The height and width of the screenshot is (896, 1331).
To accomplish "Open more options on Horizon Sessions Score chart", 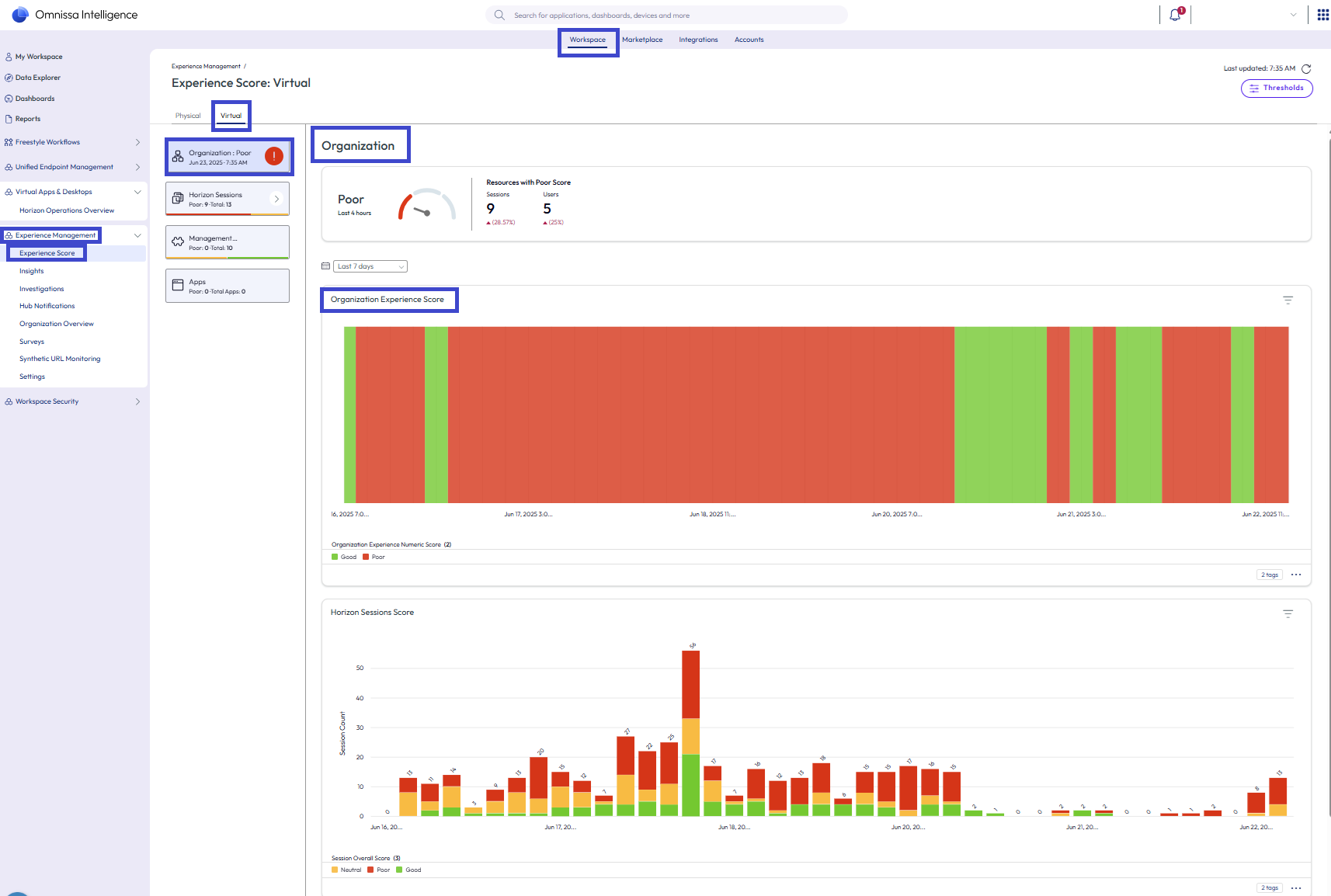I will (1296, 887).
